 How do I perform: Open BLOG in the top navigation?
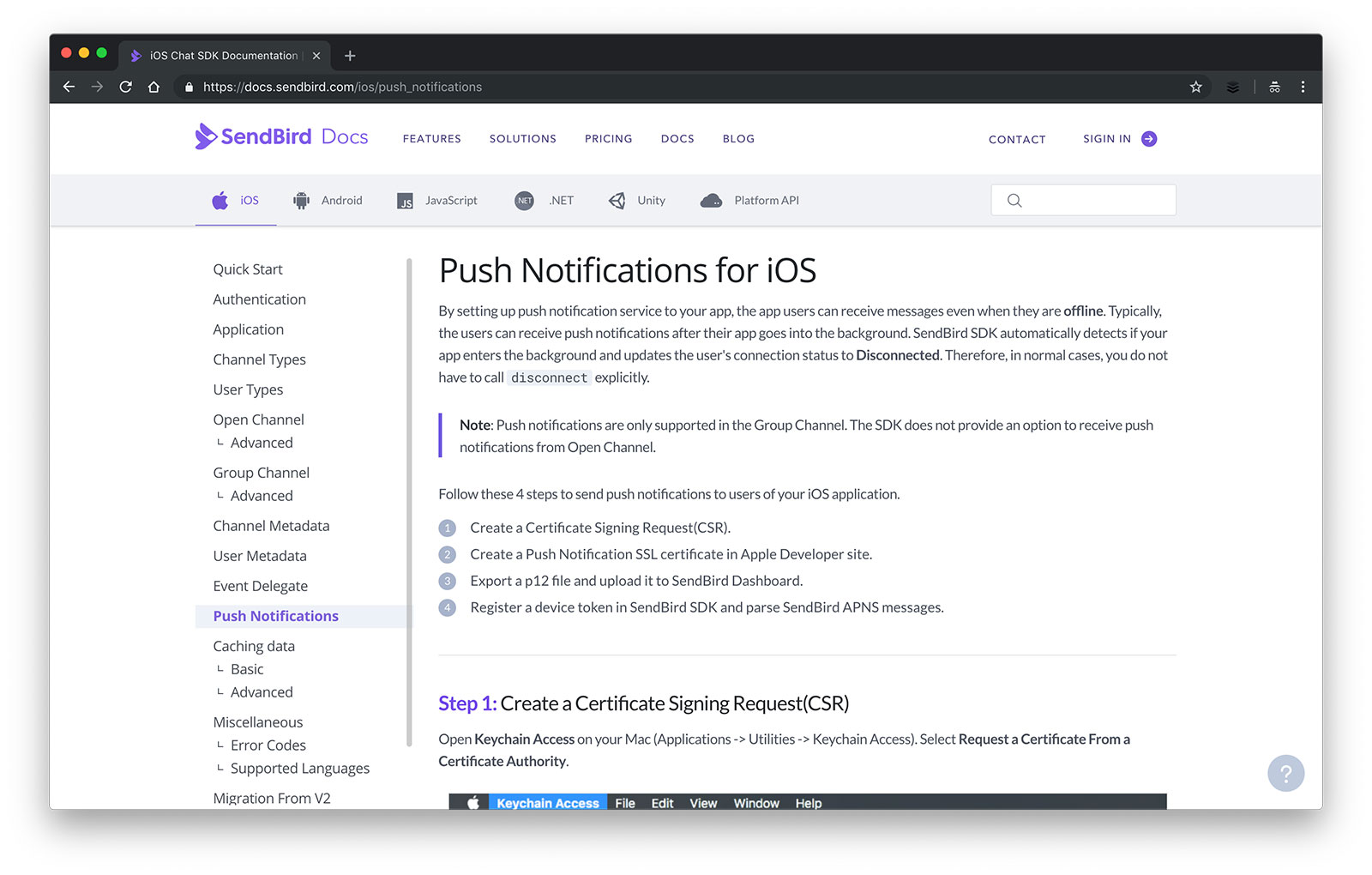pyautogui.click(x=738, y=139)
